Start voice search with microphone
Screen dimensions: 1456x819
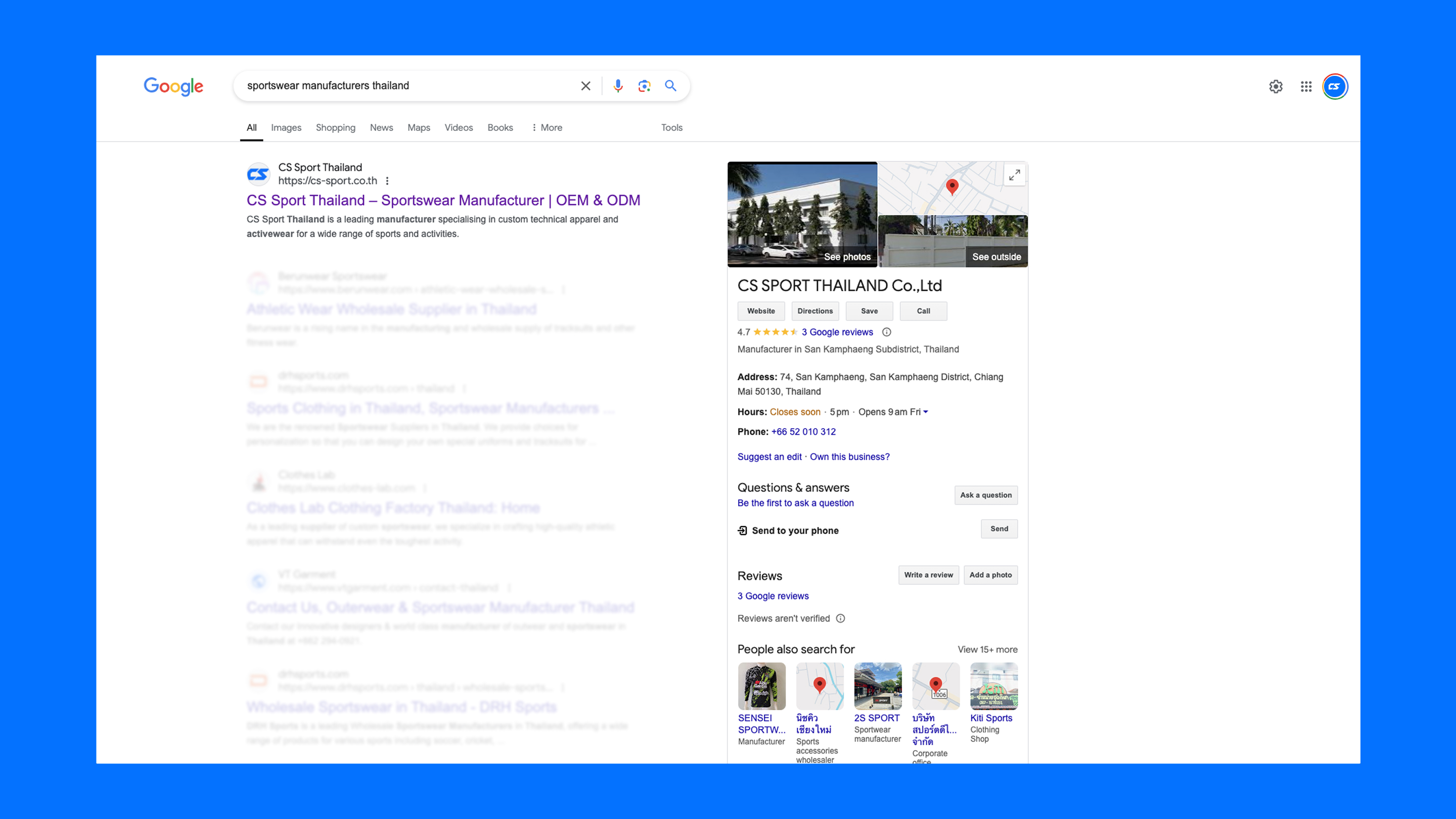(618, 86)
